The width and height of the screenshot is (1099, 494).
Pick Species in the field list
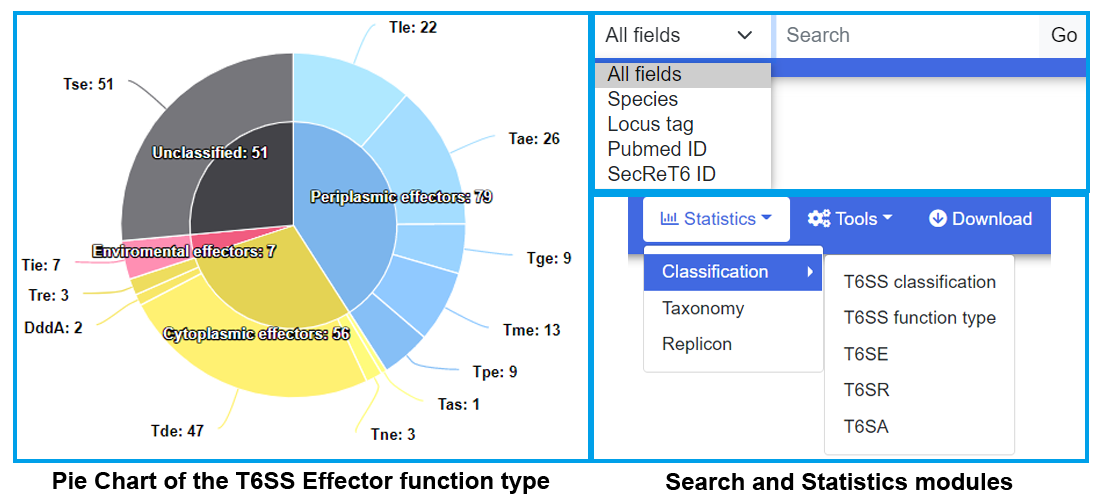point(643,99)
